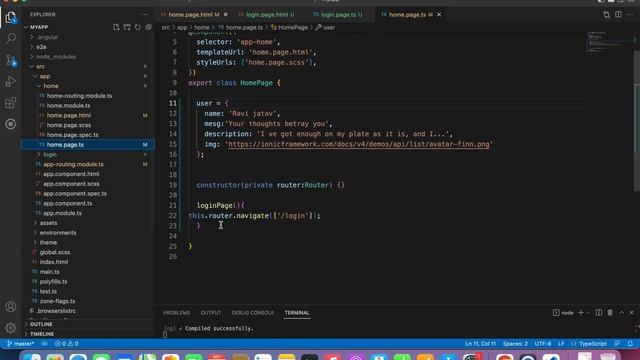640x360 pixels.
Task: Open the PROBLEMS panel tab
Action: click(x=177, y=313)
